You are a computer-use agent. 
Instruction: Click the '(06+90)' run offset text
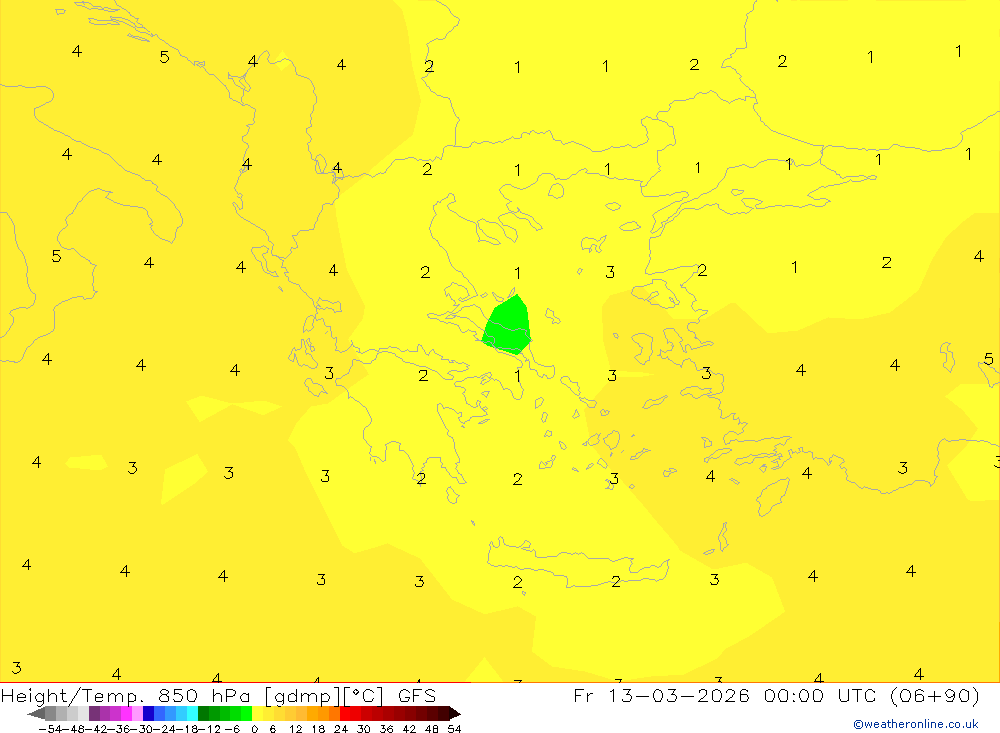coord(934,696)
